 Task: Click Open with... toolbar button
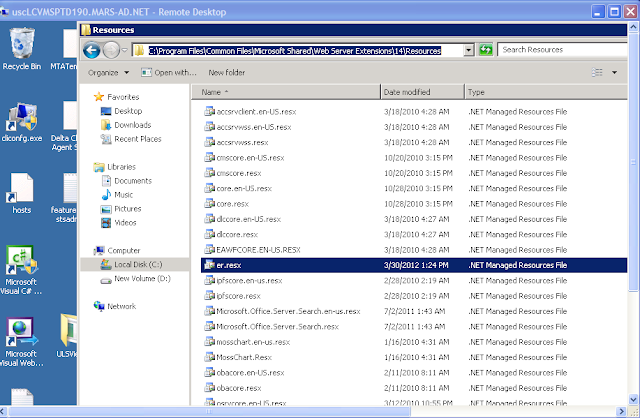[x=169, y=73]
